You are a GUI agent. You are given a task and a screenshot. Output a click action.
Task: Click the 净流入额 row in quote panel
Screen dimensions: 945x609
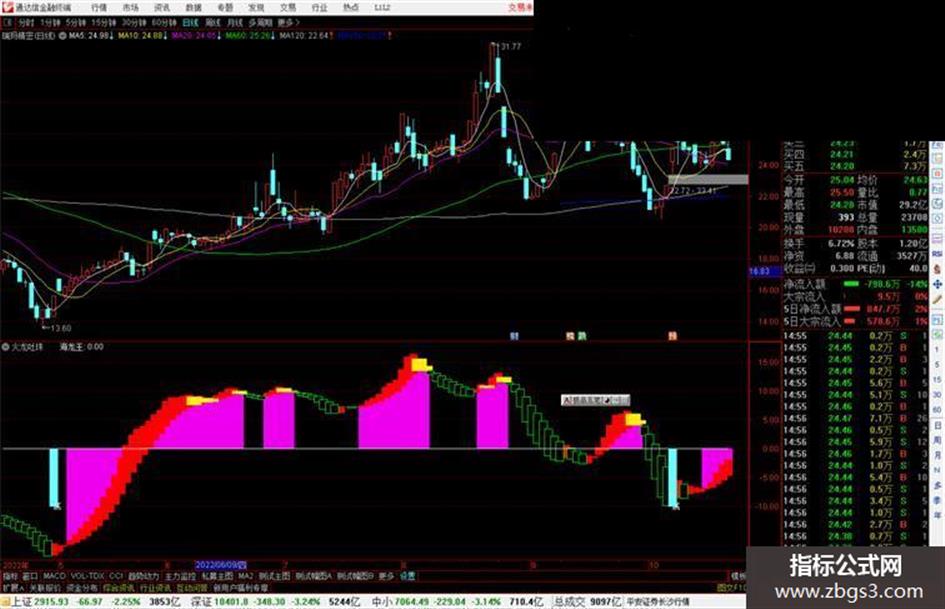pyautogui.click(x=855, y=283)
